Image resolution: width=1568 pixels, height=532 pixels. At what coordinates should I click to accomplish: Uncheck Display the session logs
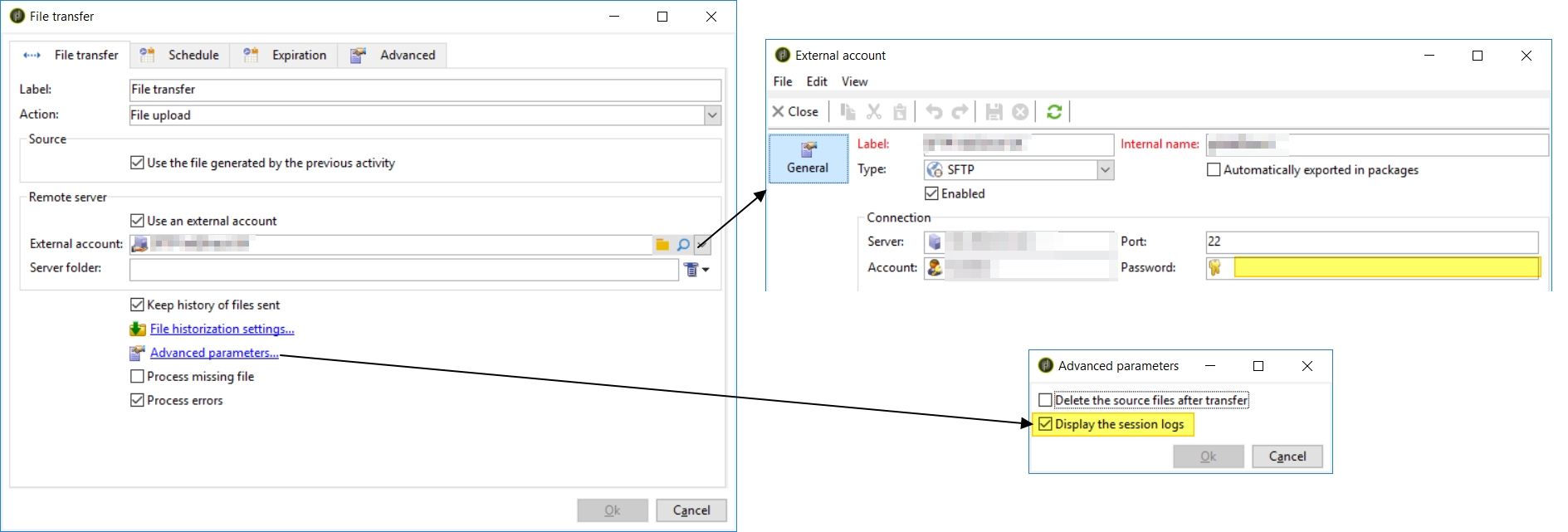1045,424
